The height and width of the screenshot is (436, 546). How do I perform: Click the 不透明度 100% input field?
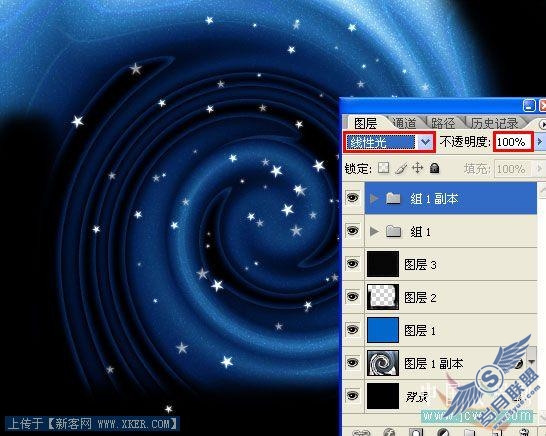pos(513,141)
